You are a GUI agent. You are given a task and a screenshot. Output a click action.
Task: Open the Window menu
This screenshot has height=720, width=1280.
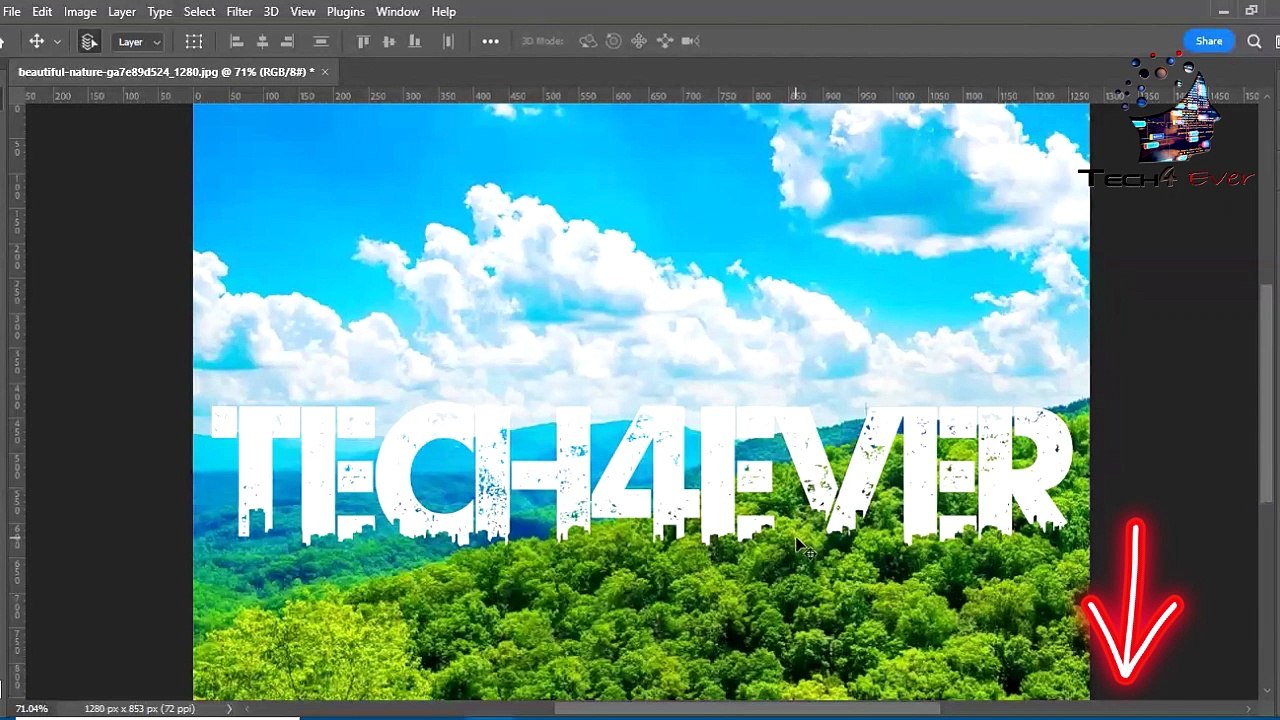398,11
